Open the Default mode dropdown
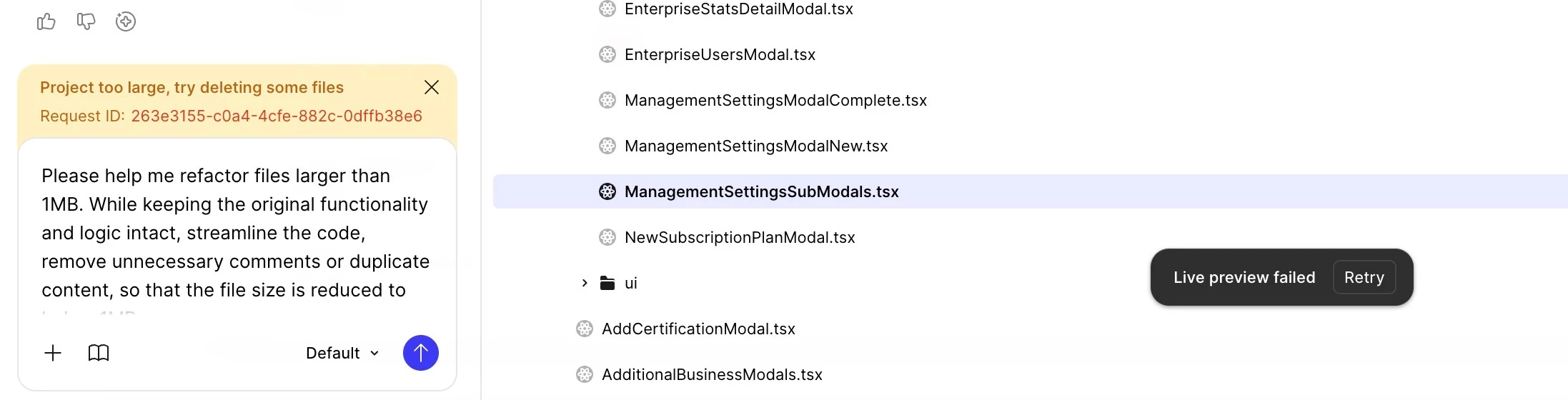The height and width of the screenshot is (400, 1568). click(x=342, y=353)
